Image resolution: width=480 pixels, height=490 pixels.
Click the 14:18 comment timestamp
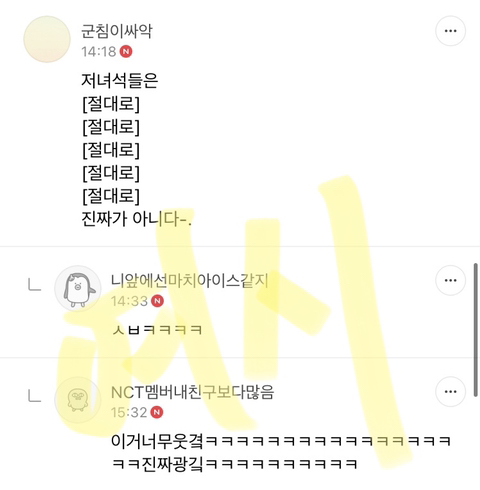[99, 52]
